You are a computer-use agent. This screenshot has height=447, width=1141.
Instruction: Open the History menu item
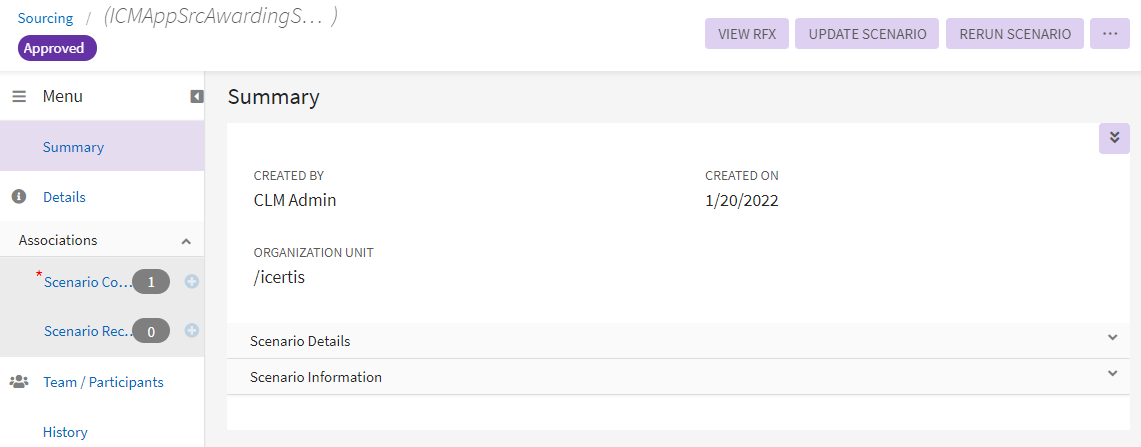click(x=65, y=432)
